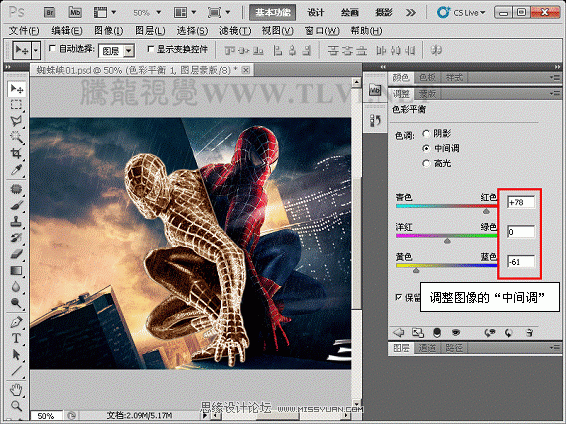Select the Horizontal Type tool

point(16,338)
